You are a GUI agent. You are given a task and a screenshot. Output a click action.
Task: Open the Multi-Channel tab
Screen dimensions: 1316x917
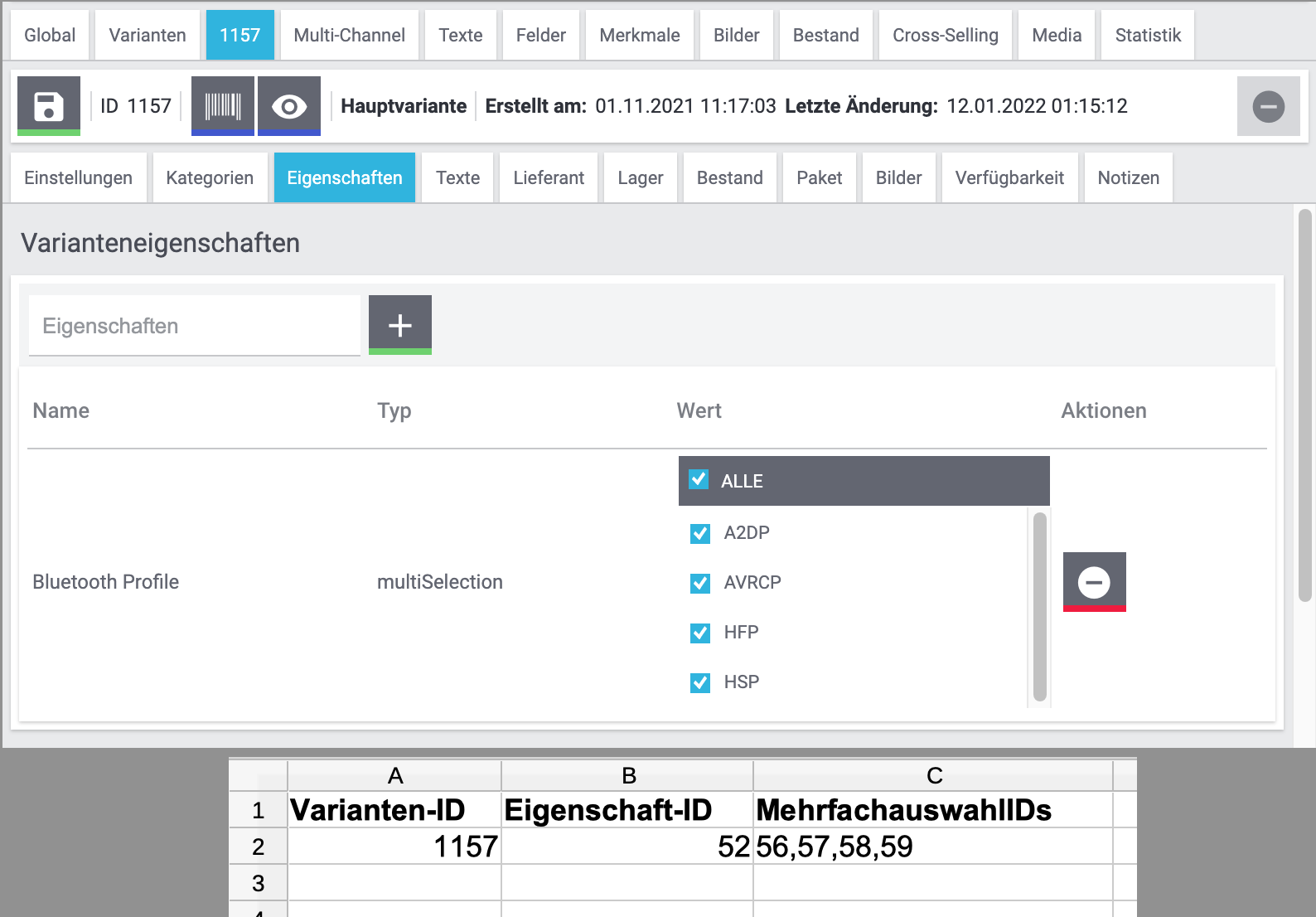pyautogui.click(x=349, y=36)
